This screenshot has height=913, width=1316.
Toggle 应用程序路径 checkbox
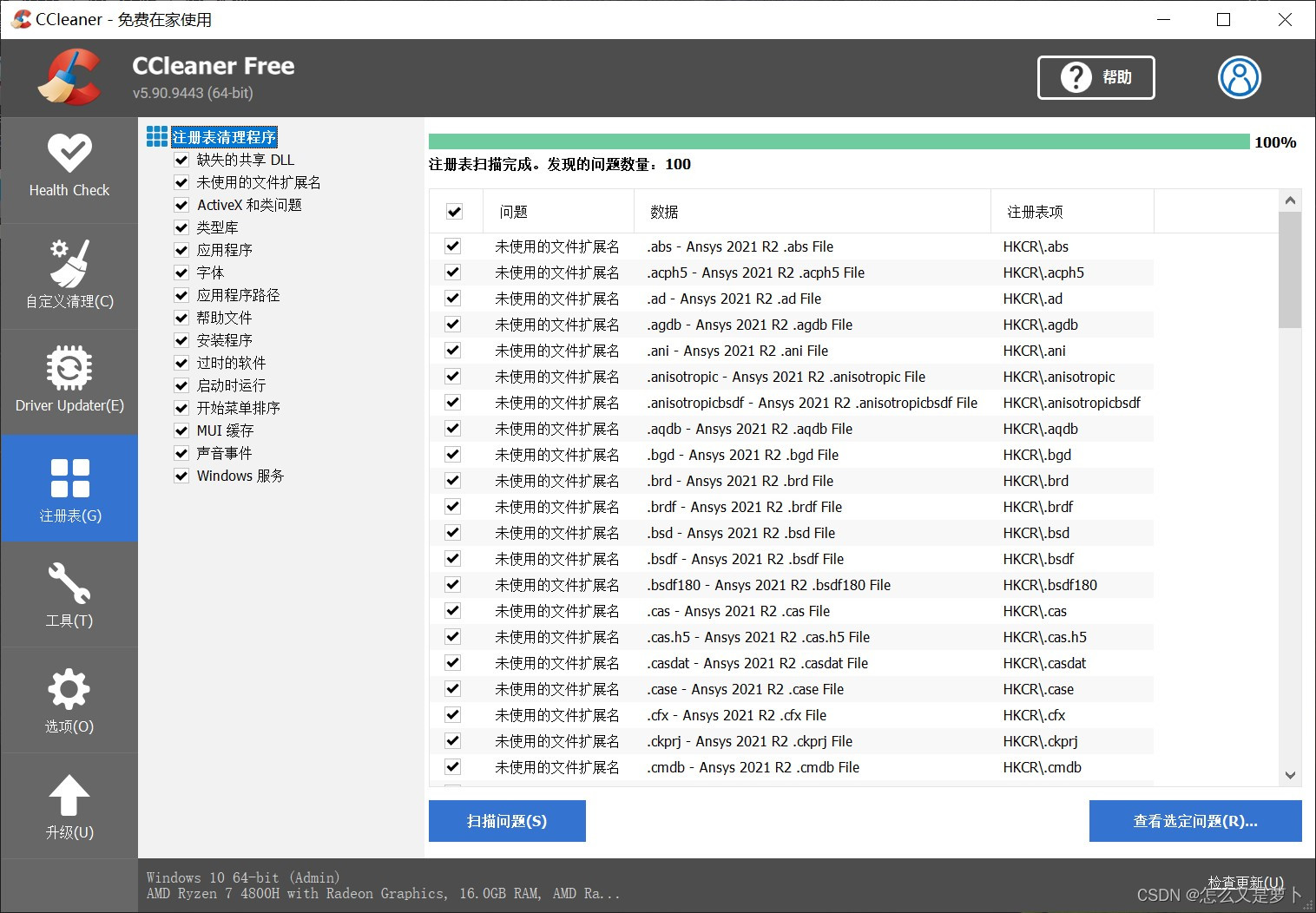(181, 295)
